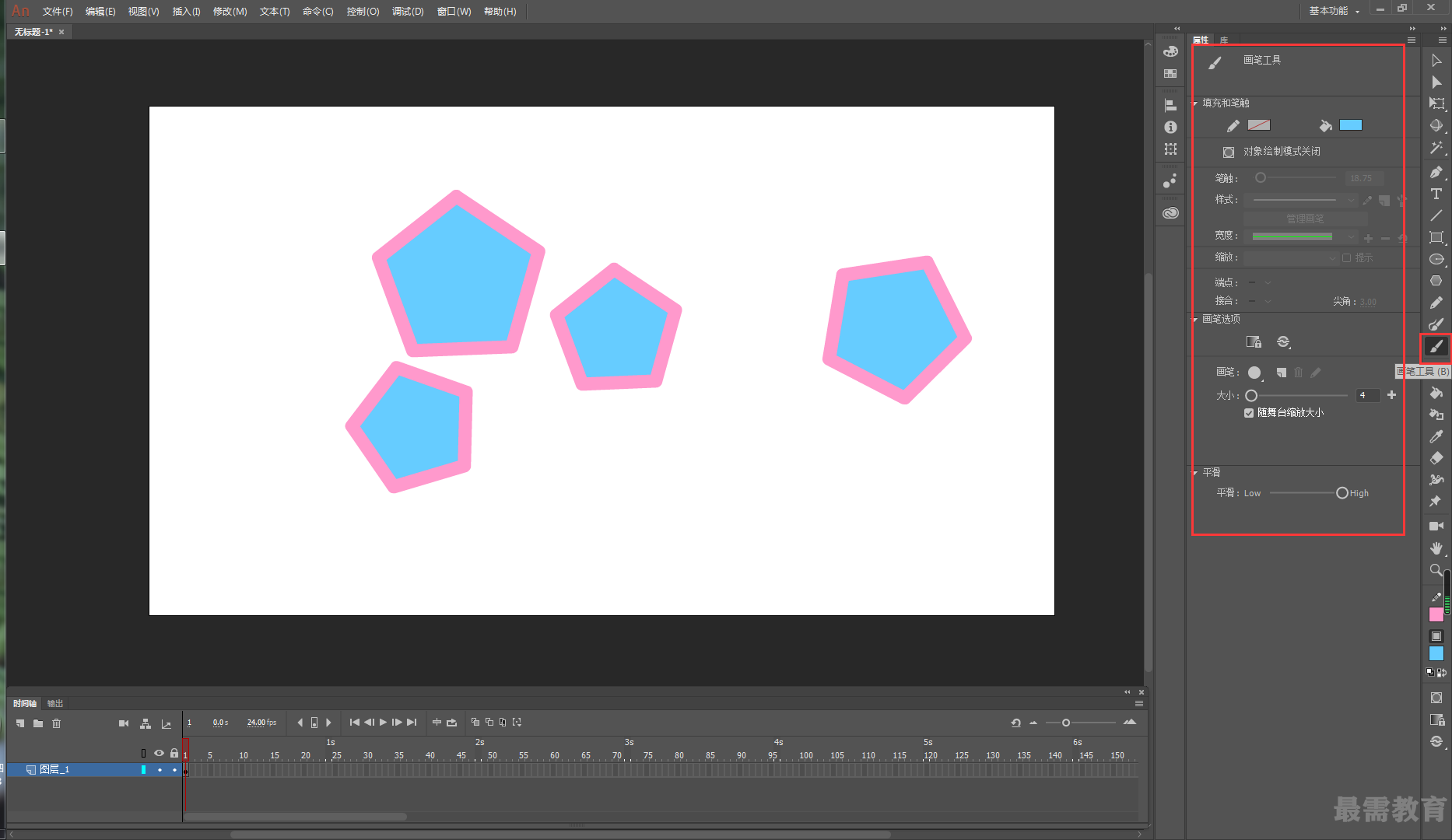
Task: Open the Align panel icon
Action: (1170, 105)
